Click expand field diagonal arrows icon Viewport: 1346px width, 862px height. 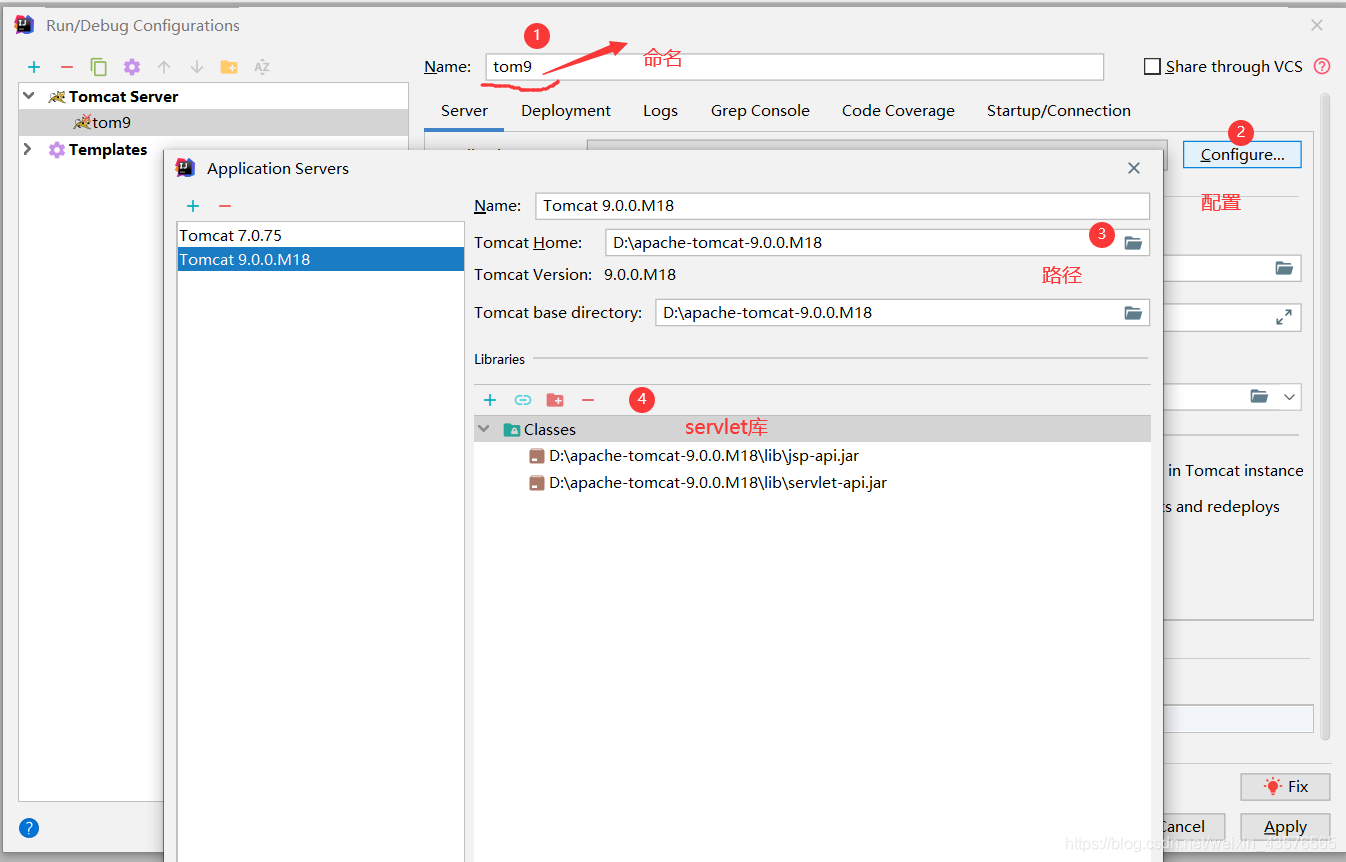[1284, 317]
